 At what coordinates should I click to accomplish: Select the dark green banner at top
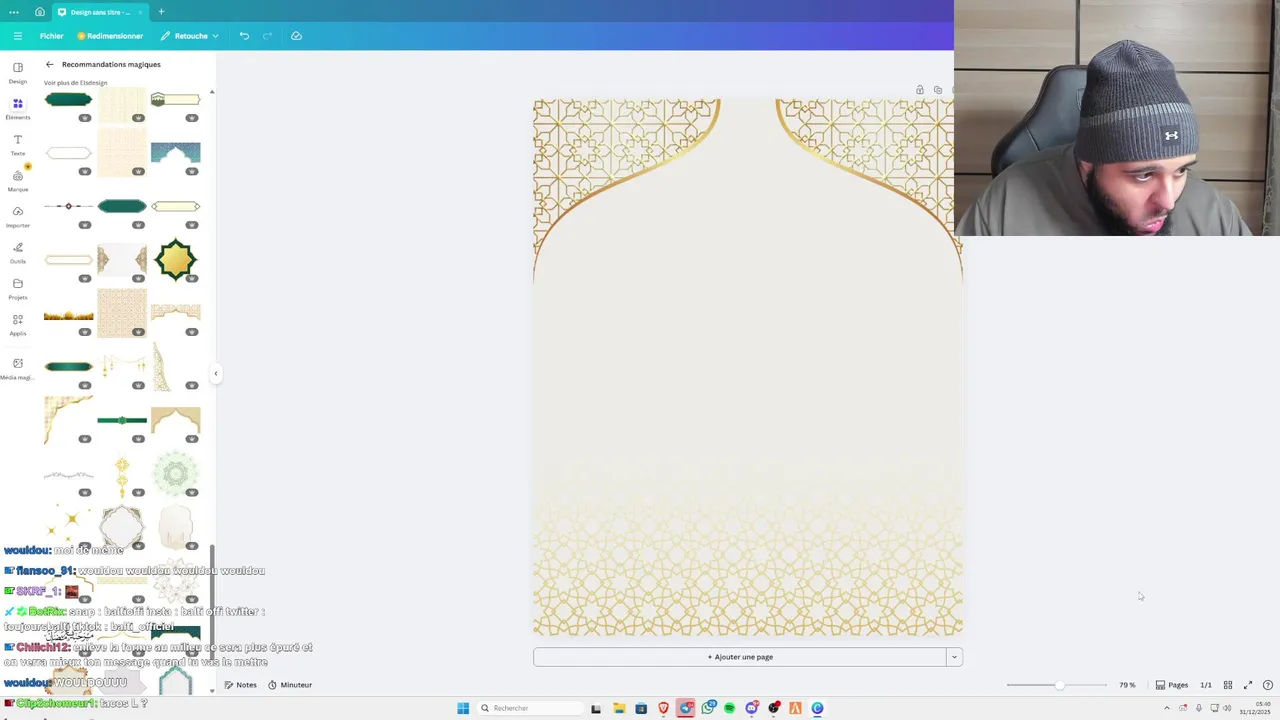[x=68, y=99]
